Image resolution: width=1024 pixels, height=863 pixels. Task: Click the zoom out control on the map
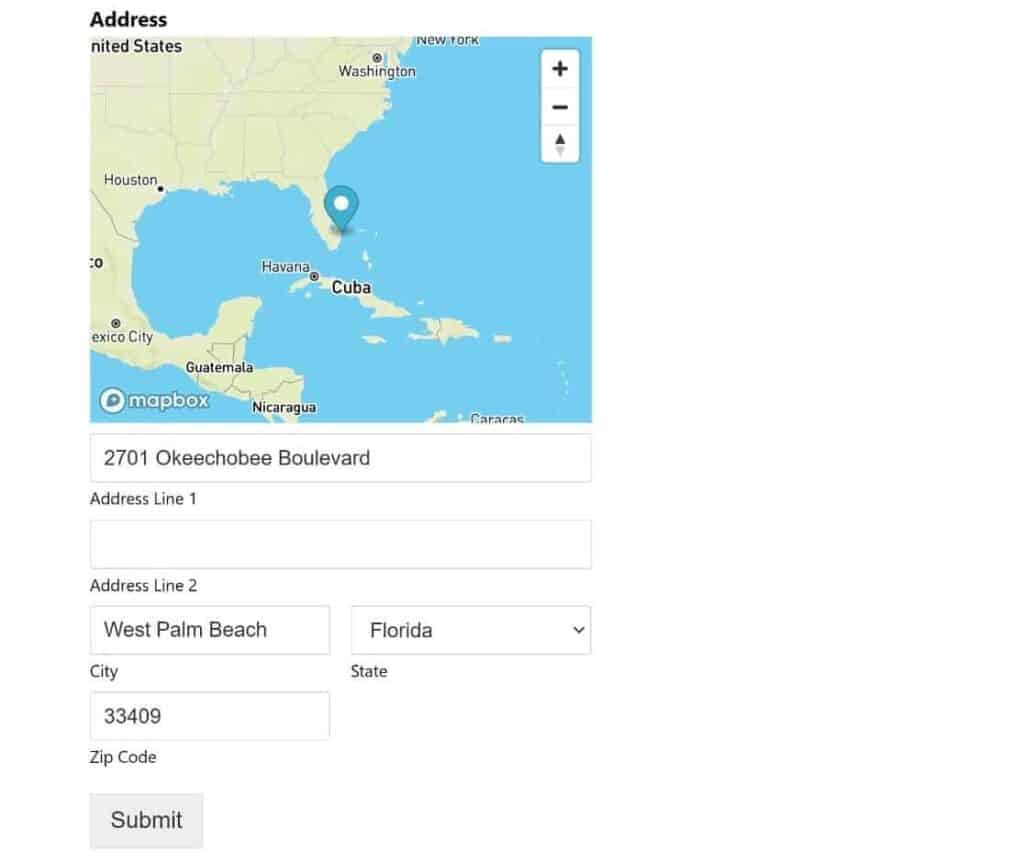(559, 106)
